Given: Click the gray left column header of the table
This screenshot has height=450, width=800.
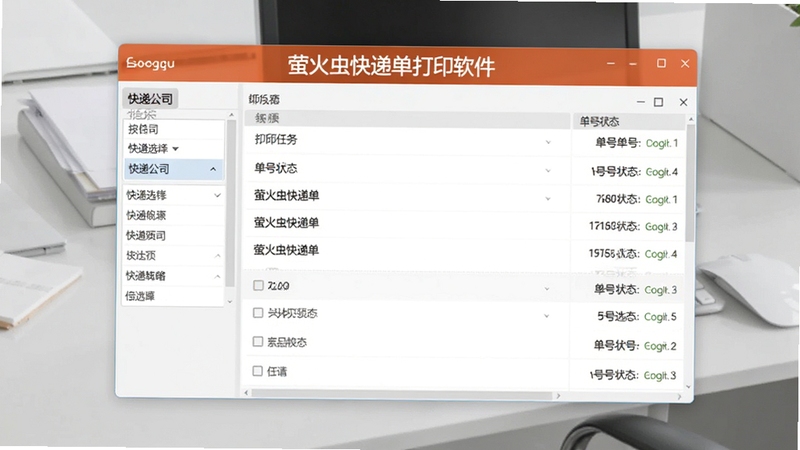Looking at the screenshot, I should click(x=407, y=118).
